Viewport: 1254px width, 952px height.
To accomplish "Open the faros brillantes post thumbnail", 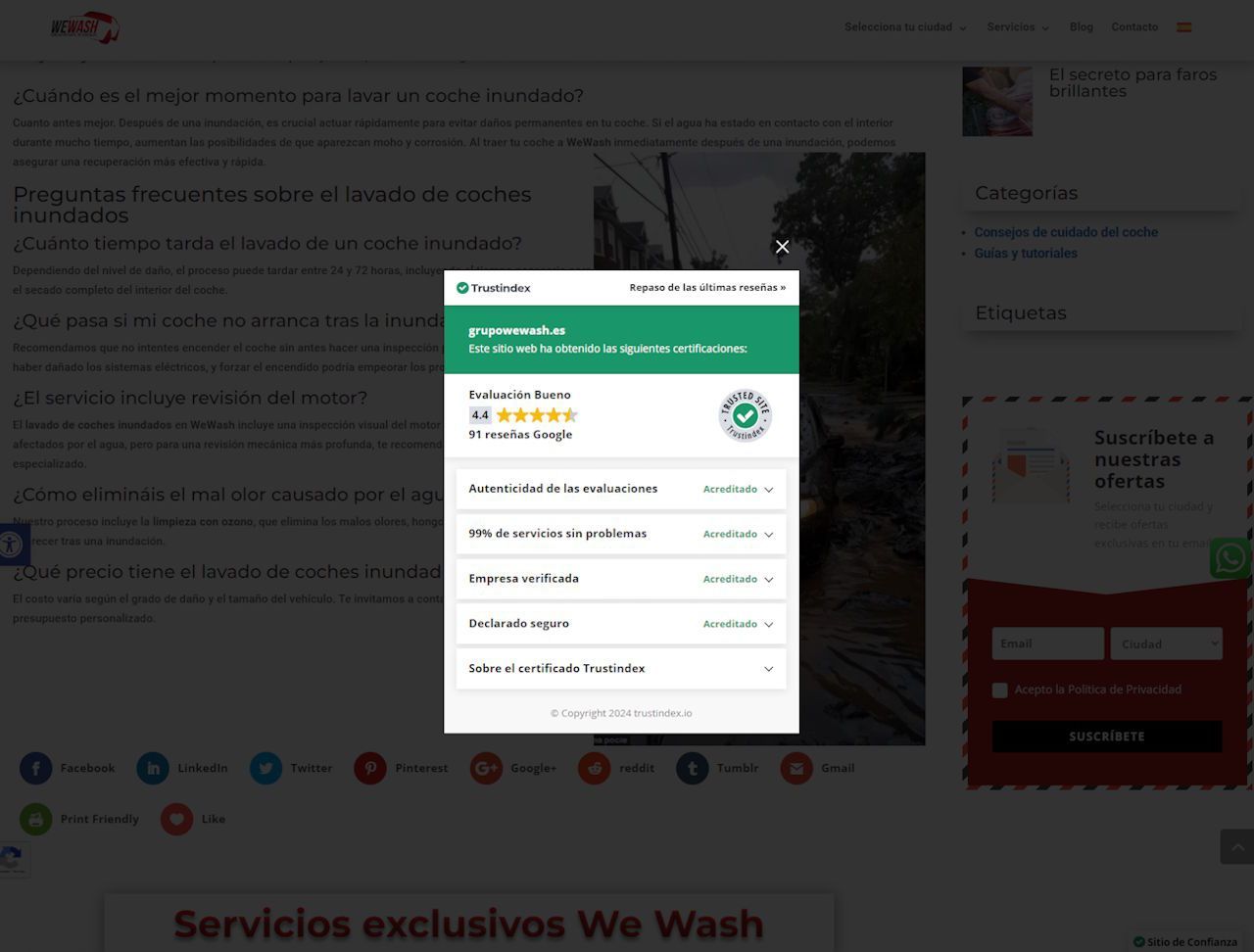I will point(997,101).
